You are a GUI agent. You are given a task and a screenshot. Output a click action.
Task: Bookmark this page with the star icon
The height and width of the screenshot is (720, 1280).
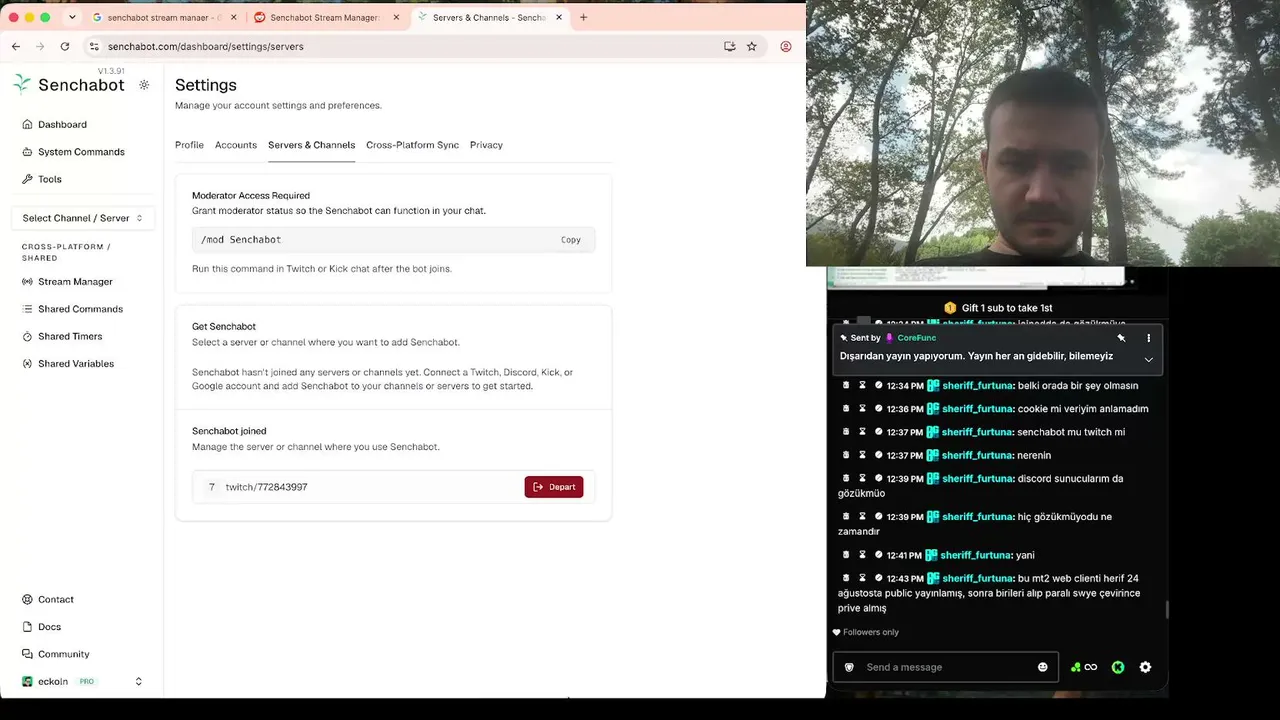point(752,46)
